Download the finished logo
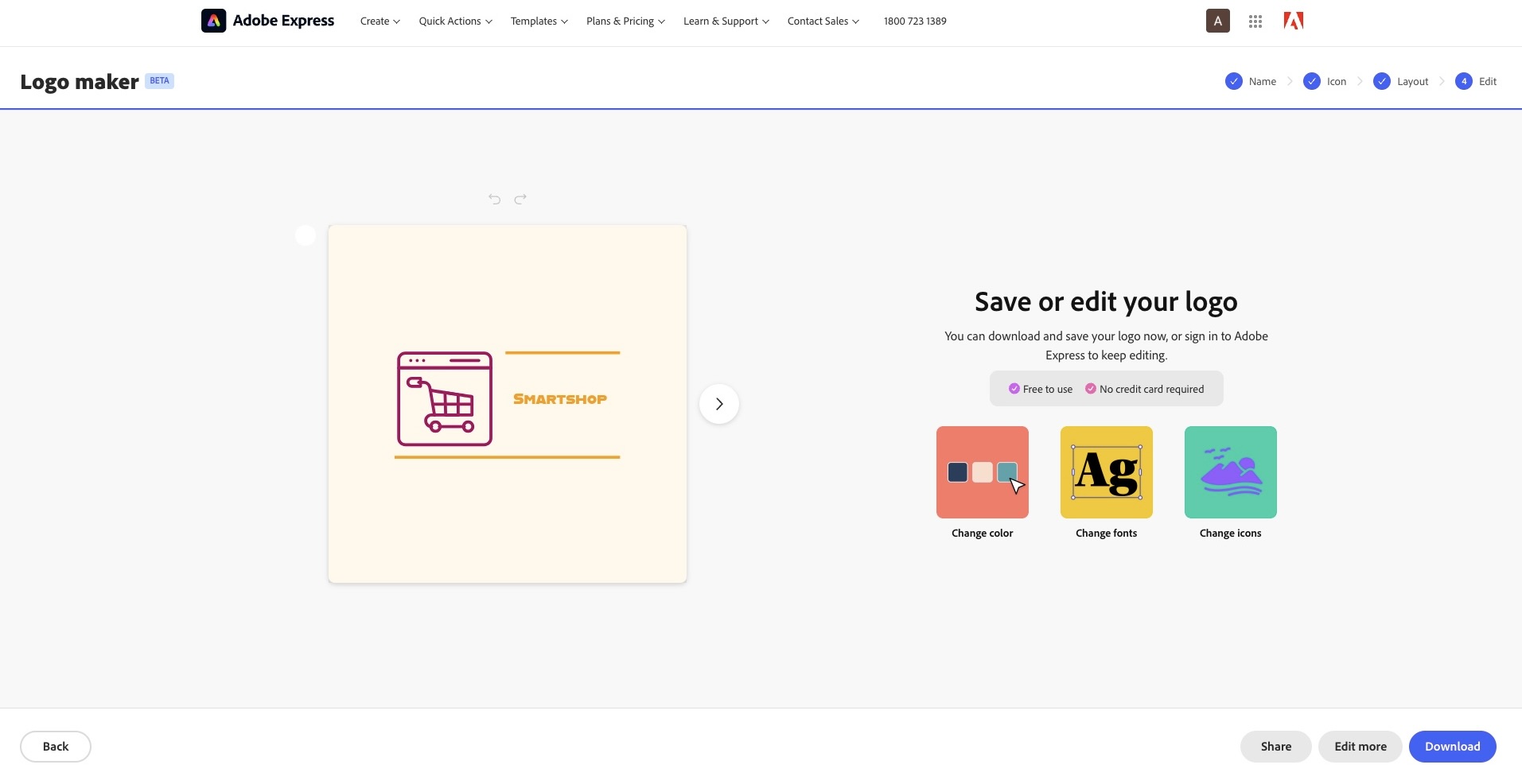The image size is (1522, 784). tap(1452, 746)
